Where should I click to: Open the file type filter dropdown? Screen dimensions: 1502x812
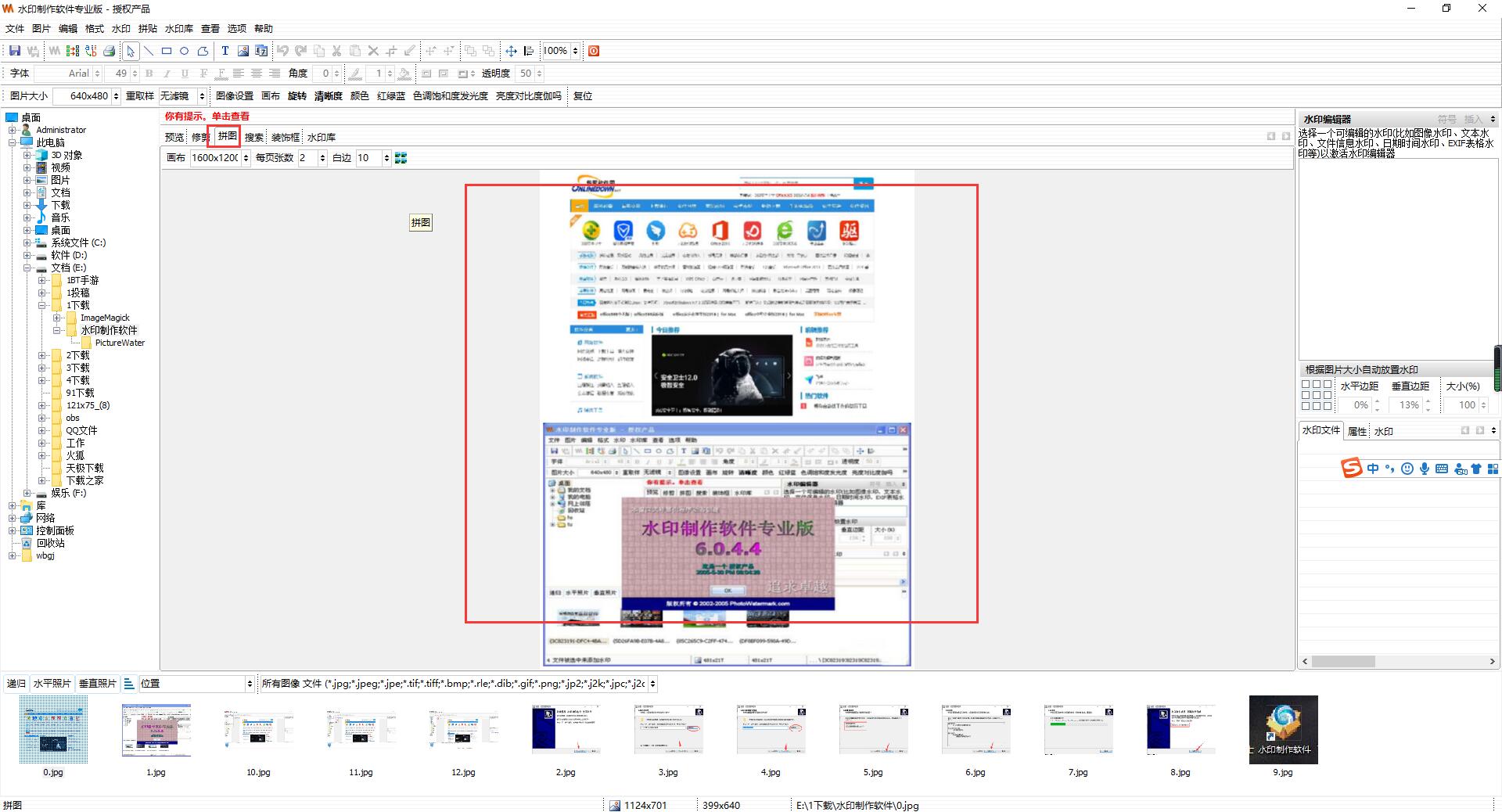[x=653, y=684]
